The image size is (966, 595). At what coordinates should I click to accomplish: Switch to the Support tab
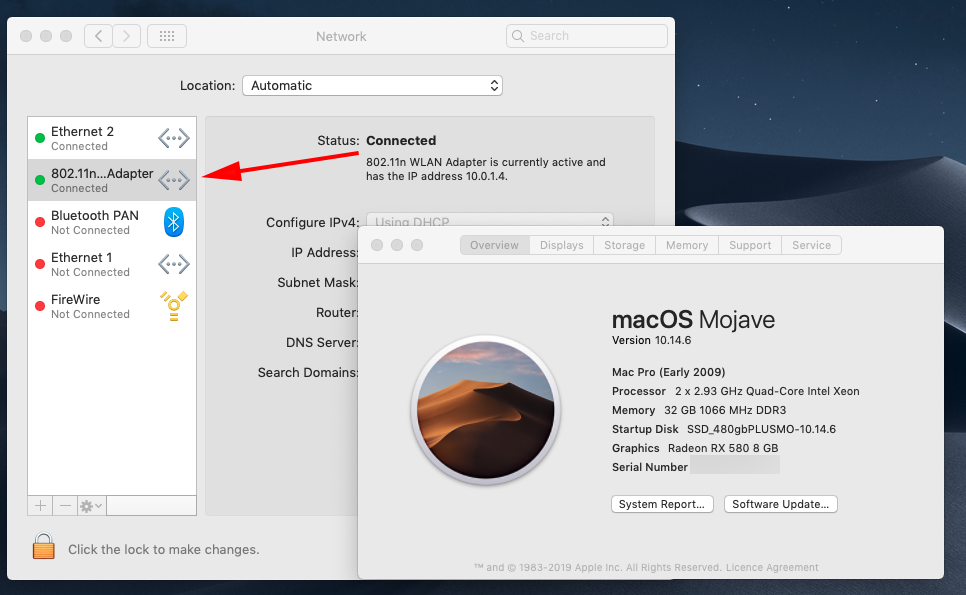pyautogui.click(x=750, y=245)
